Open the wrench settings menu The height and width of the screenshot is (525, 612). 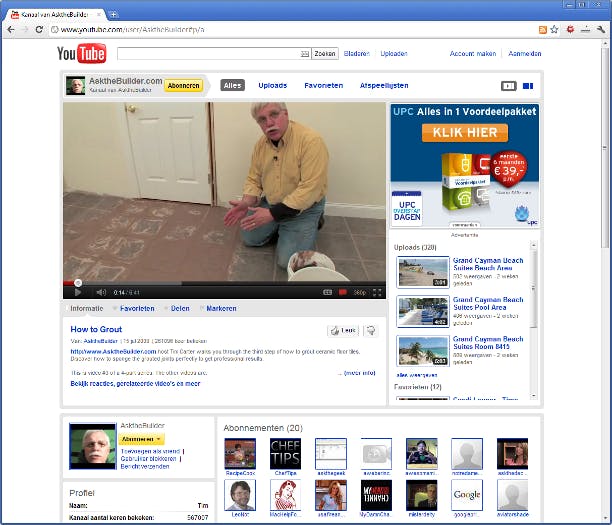[x=601, y=30]
